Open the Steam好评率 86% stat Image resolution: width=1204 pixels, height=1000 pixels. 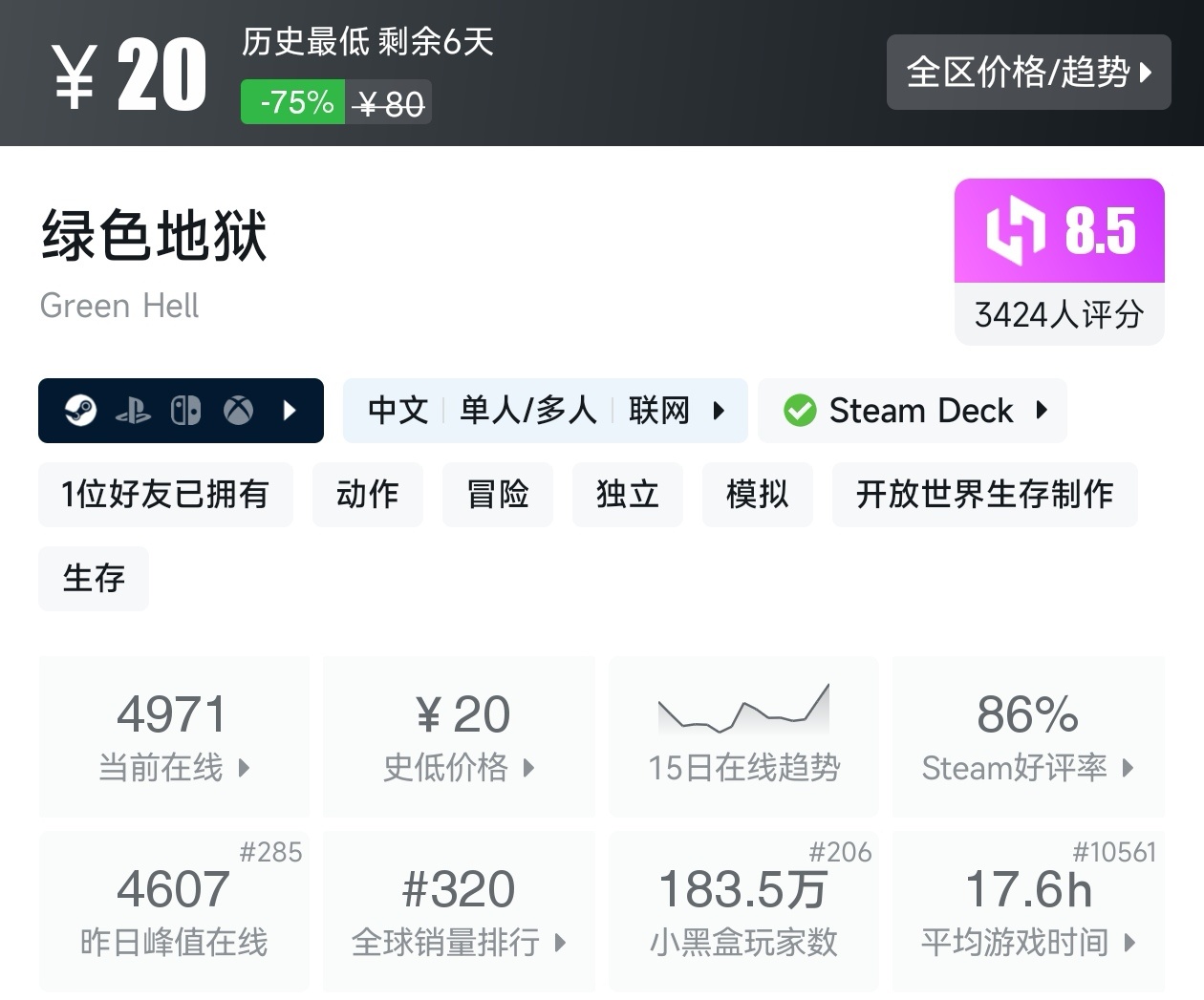click(1028, 735)
